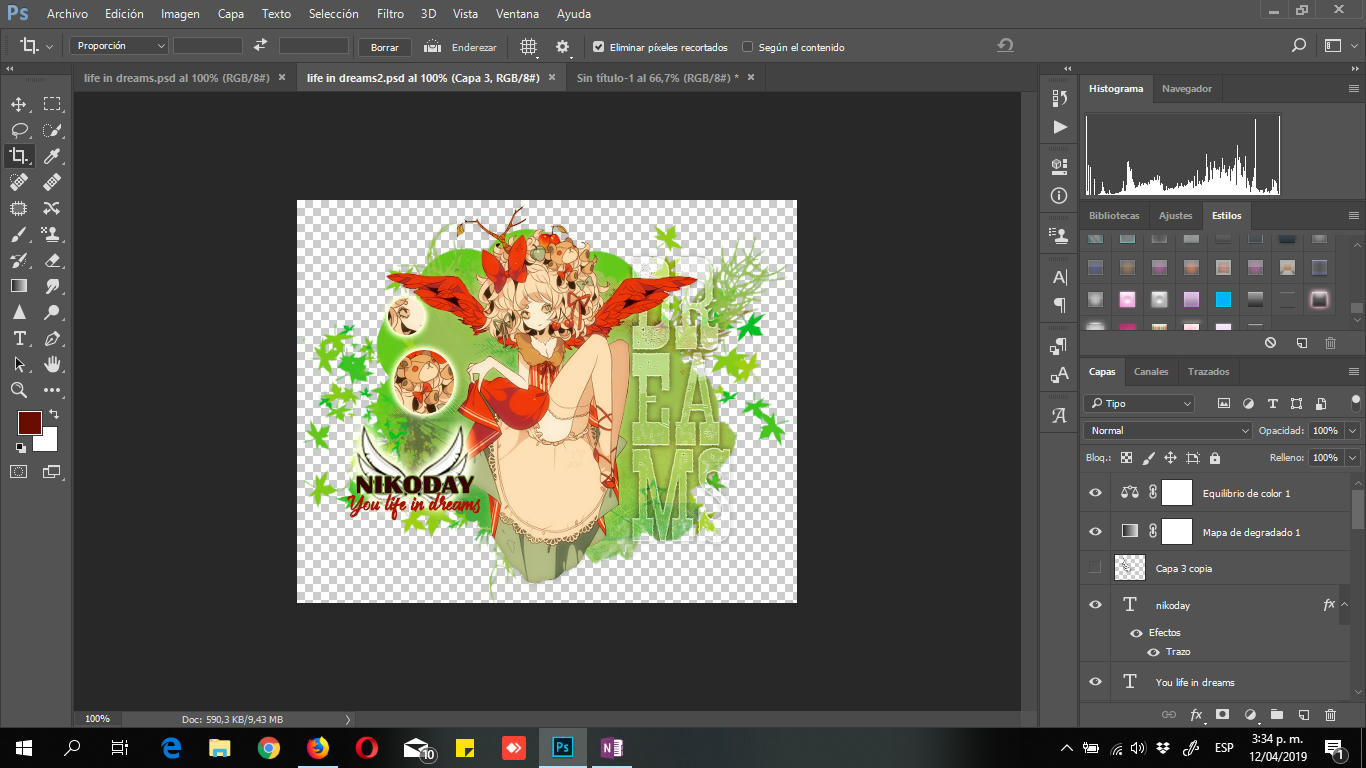This screenshot has height=768, width=1366.
Task: Select the Lasso tool
Action: click(x=19, y=130)
